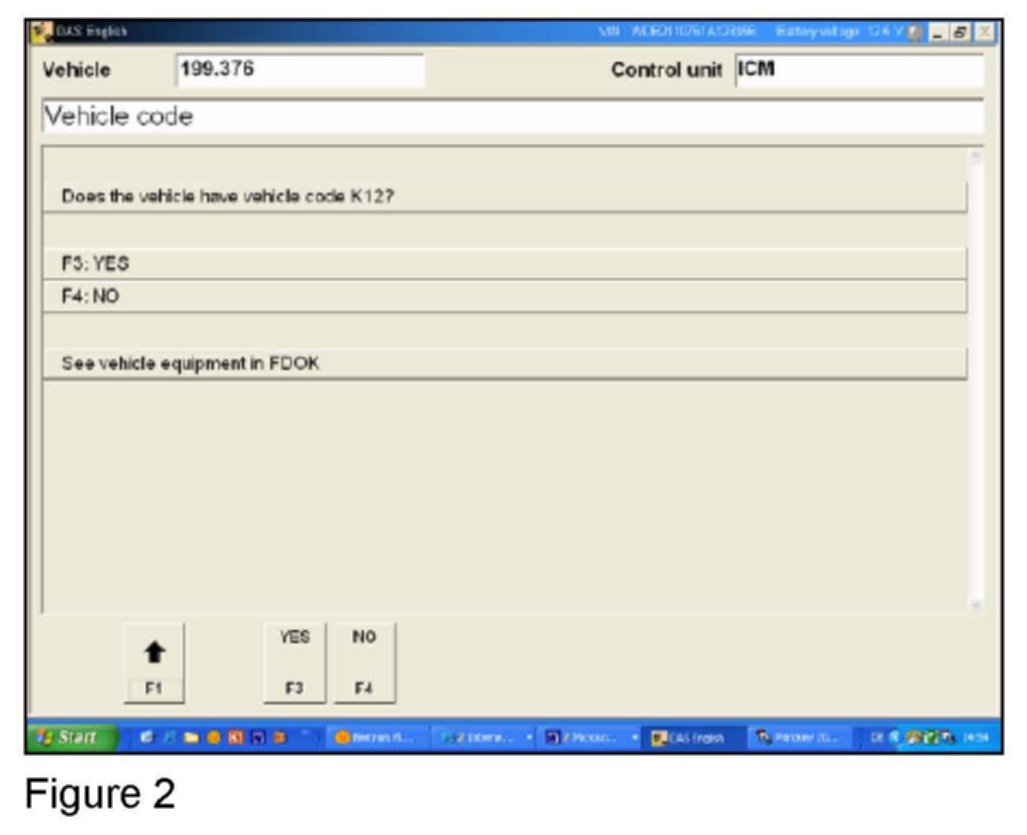Select the 'F4: NO' list row
Viewport: 1027px width, 835px height.
click(505, 297)
